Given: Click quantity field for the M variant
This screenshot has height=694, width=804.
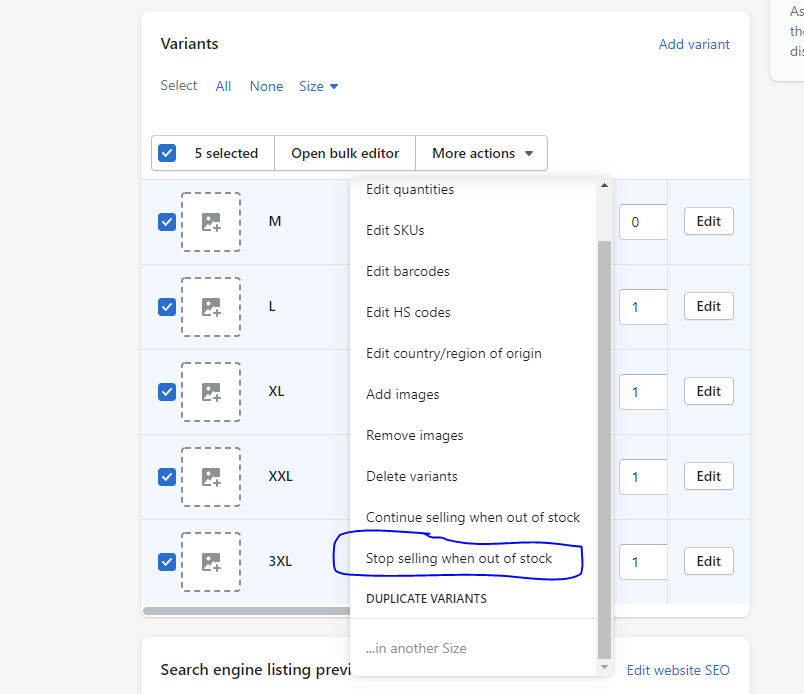Looking at the screenshot, I should coord(642,222).
